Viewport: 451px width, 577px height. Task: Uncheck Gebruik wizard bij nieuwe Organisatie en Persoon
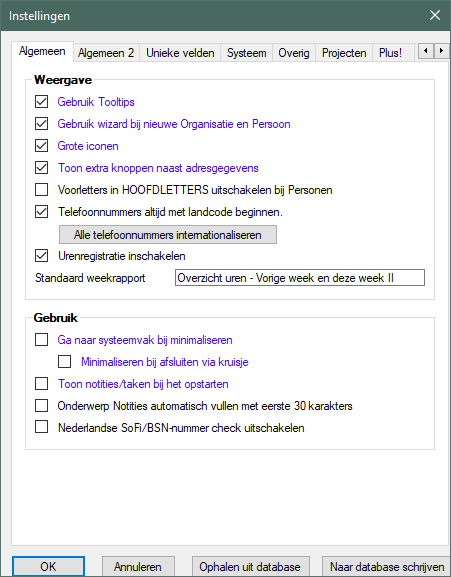pos(41,124)
